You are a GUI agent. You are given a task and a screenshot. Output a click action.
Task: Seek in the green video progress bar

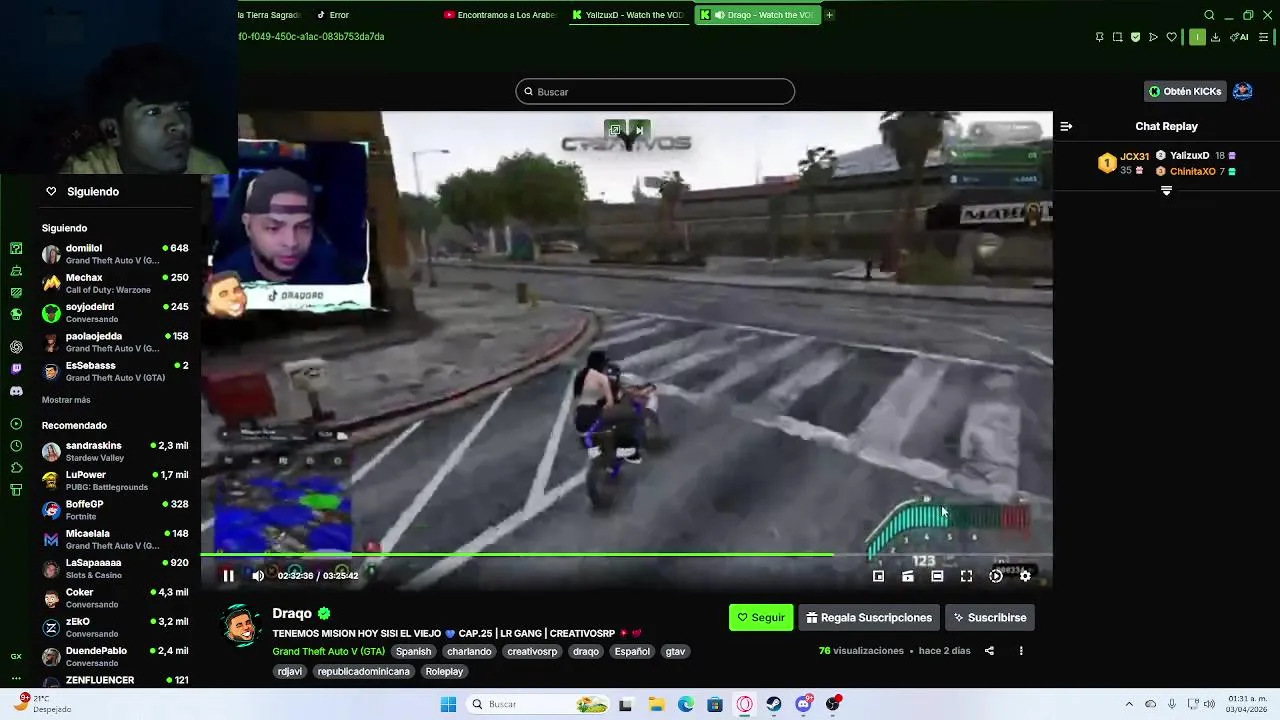(626, 554)
